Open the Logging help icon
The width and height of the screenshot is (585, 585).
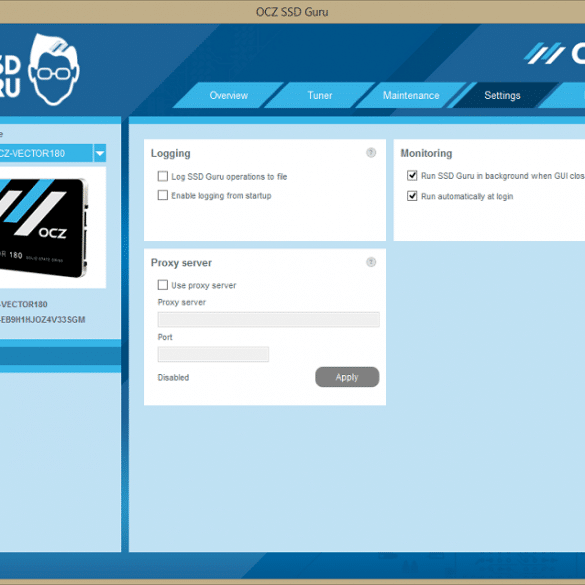coord(371,153)
